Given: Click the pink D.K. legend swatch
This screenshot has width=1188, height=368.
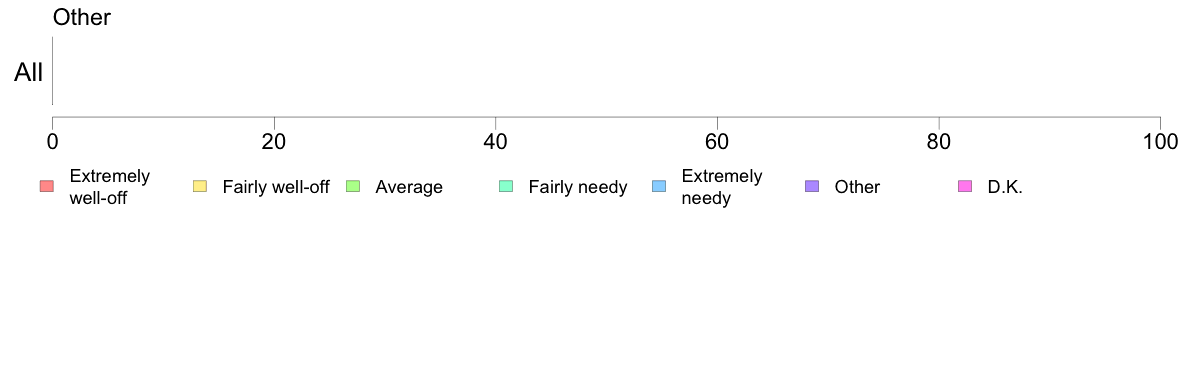Looking at the screenshot, I should (x=965, y=187).
